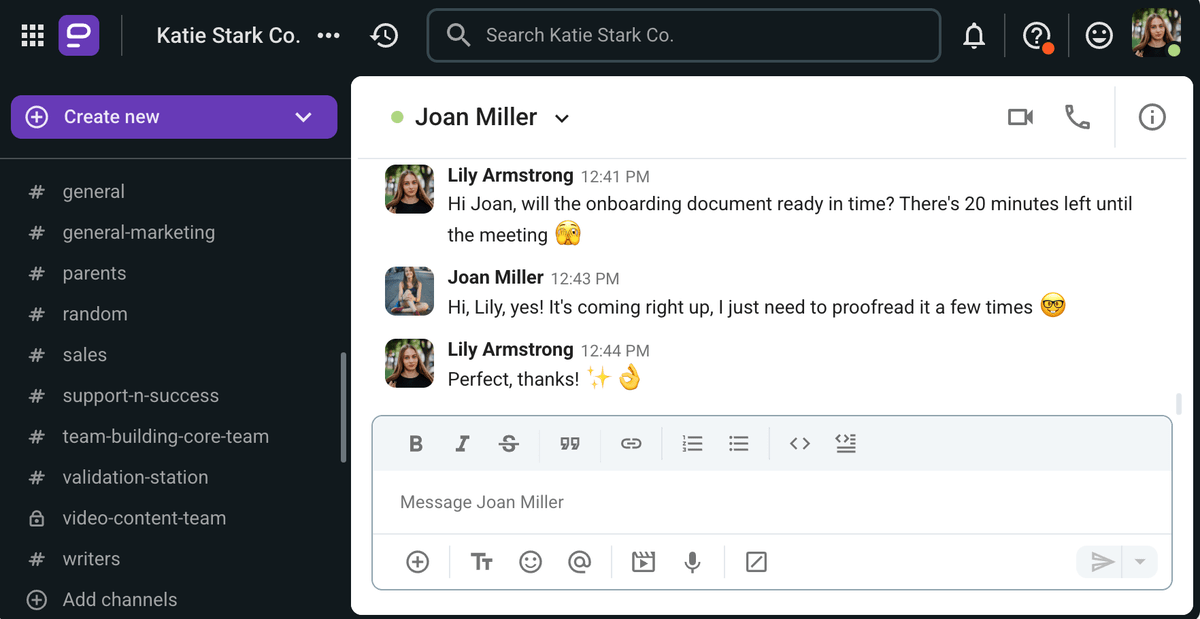Open conversation details info icon

pos(1152,117)
